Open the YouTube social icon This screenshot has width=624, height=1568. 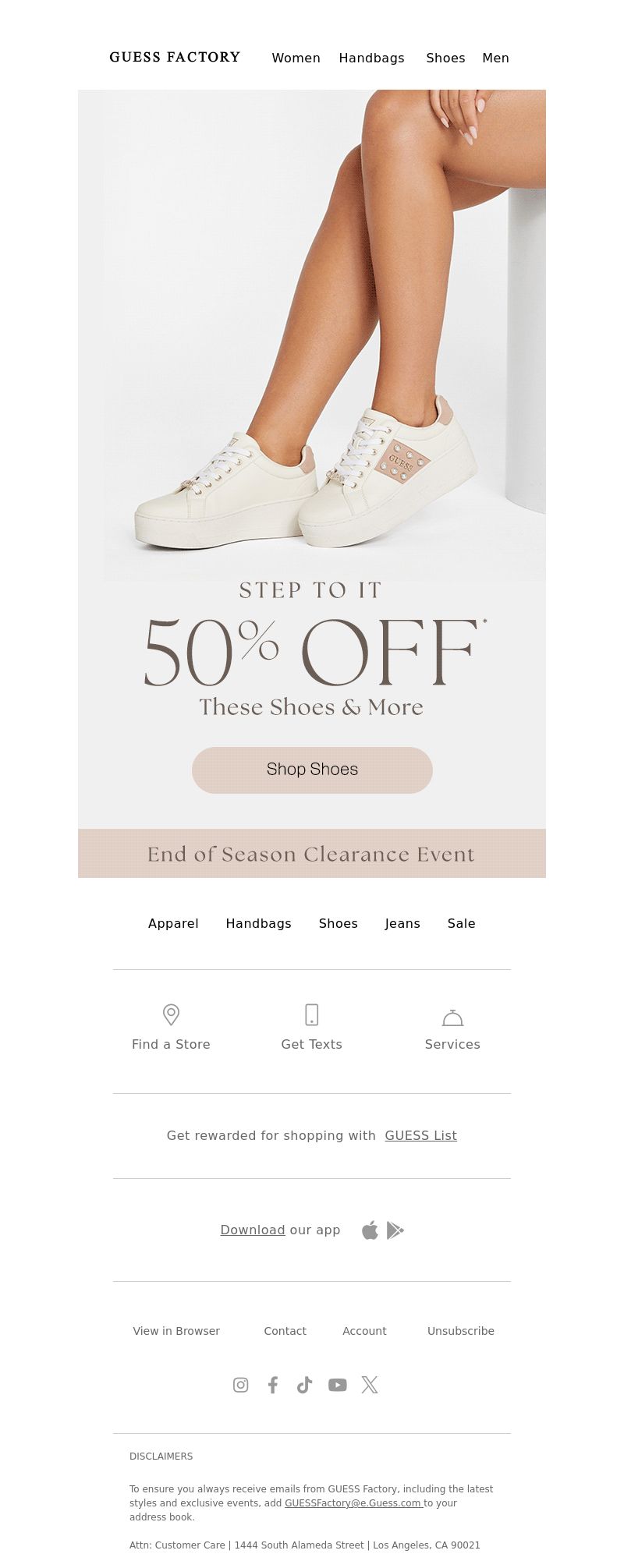click(x=337, y=1384)
